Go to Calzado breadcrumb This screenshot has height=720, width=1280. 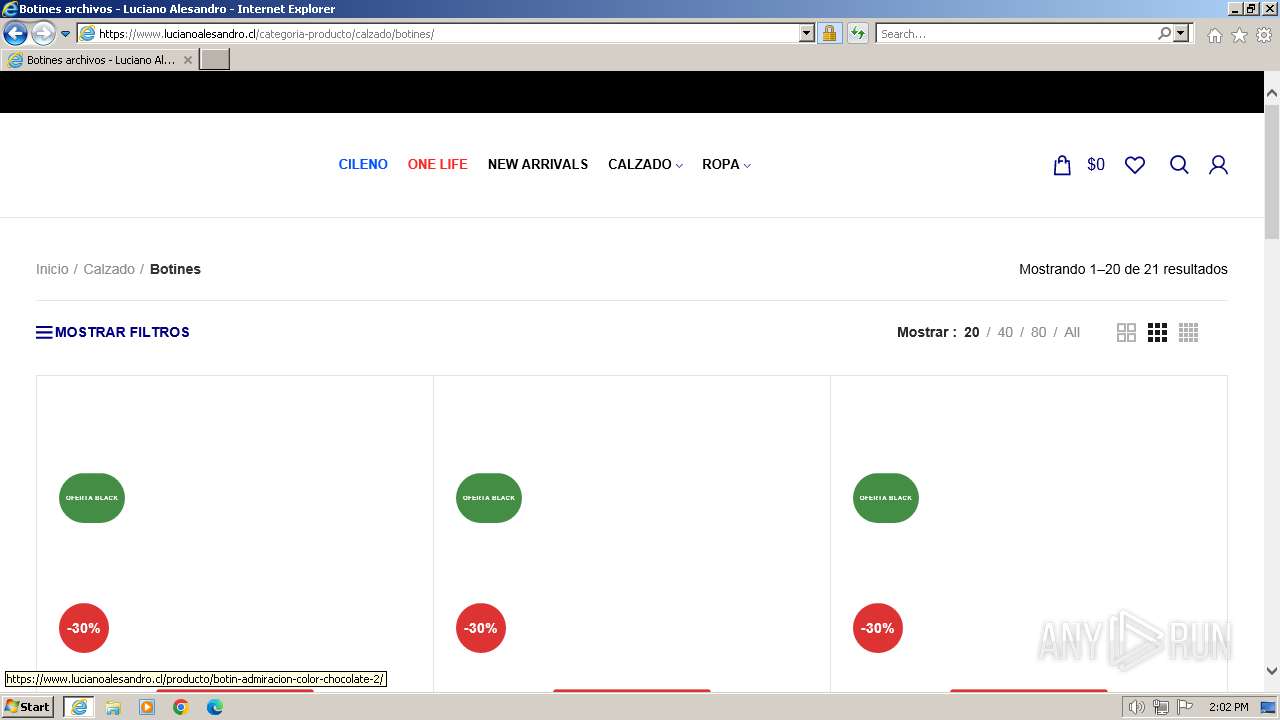109,269
